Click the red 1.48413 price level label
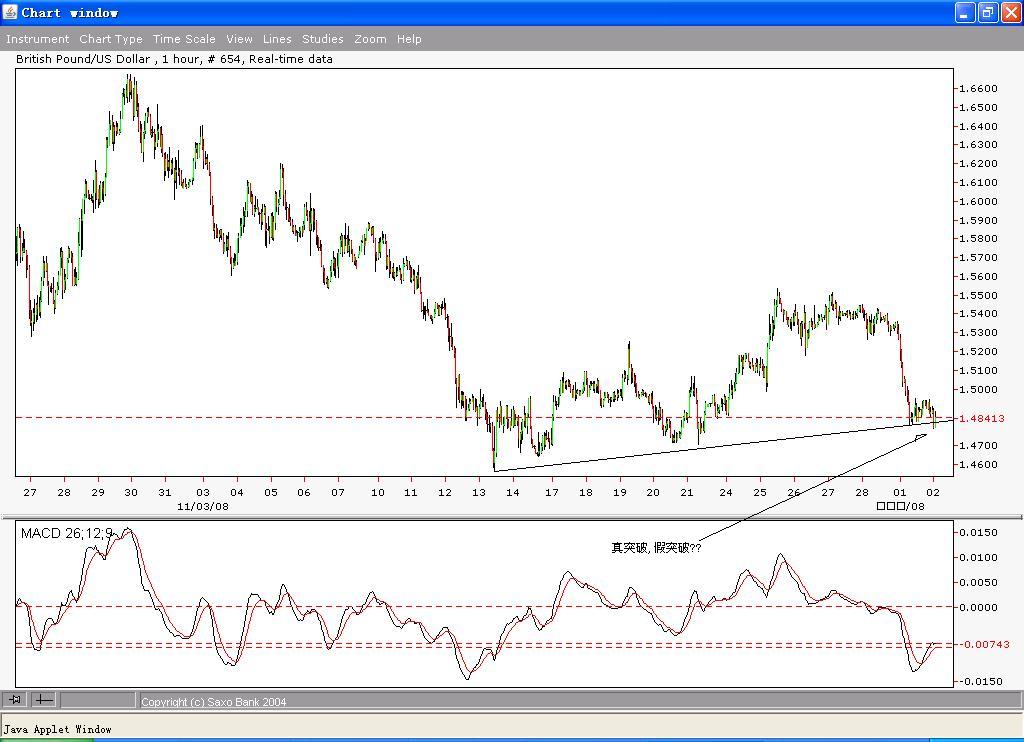 click(x=982, y=418)
